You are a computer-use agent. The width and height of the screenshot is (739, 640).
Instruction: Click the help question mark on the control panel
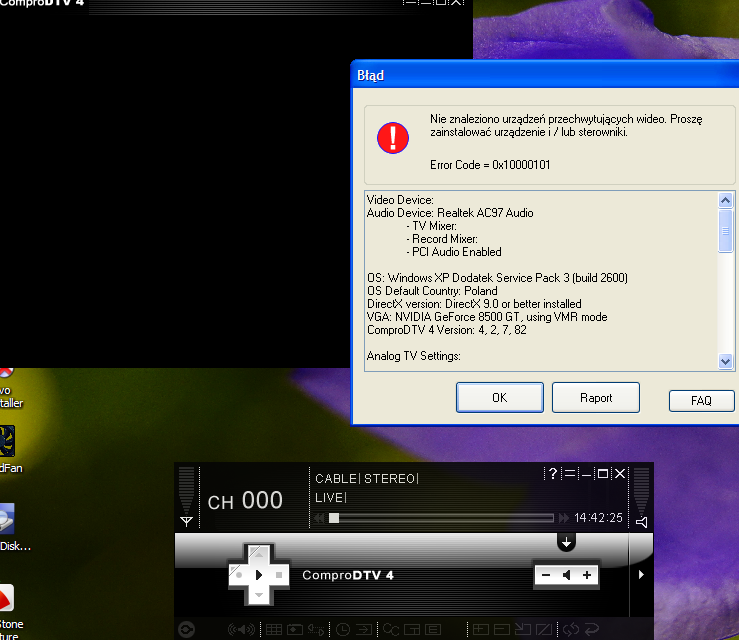point(553,473)
